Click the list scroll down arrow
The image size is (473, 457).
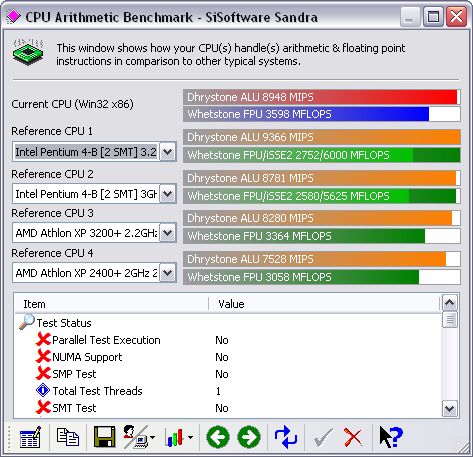point(450,409)
